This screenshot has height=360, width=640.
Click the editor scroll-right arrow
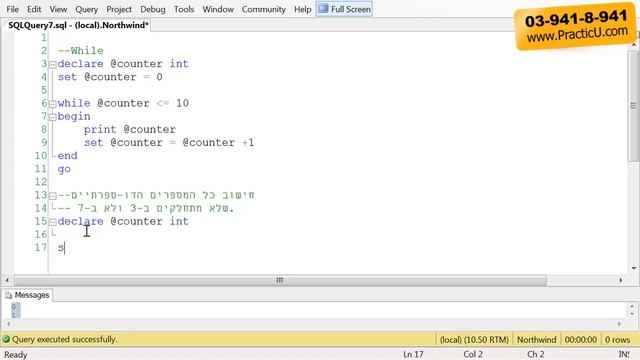[621, 280]
